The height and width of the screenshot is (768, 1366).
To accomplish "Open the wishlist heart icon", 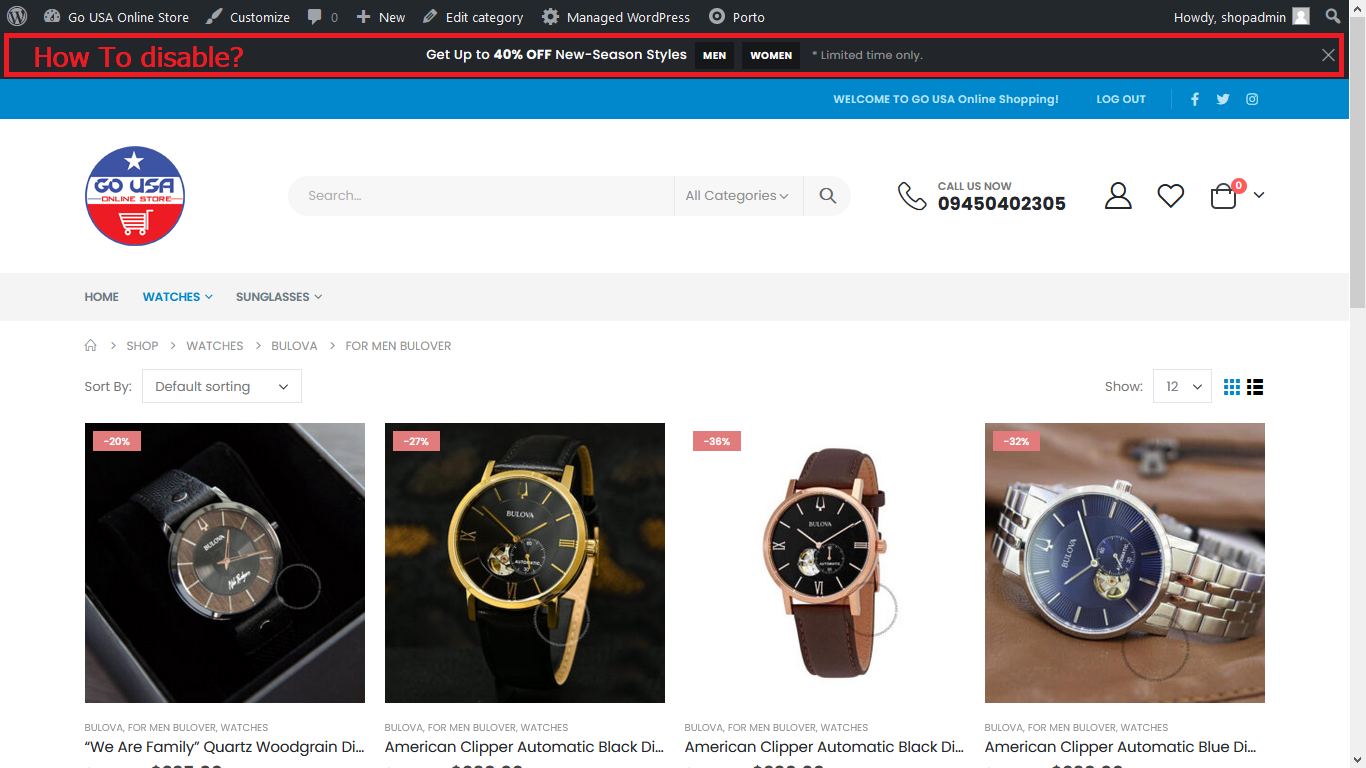I will tap(1171, 196).
